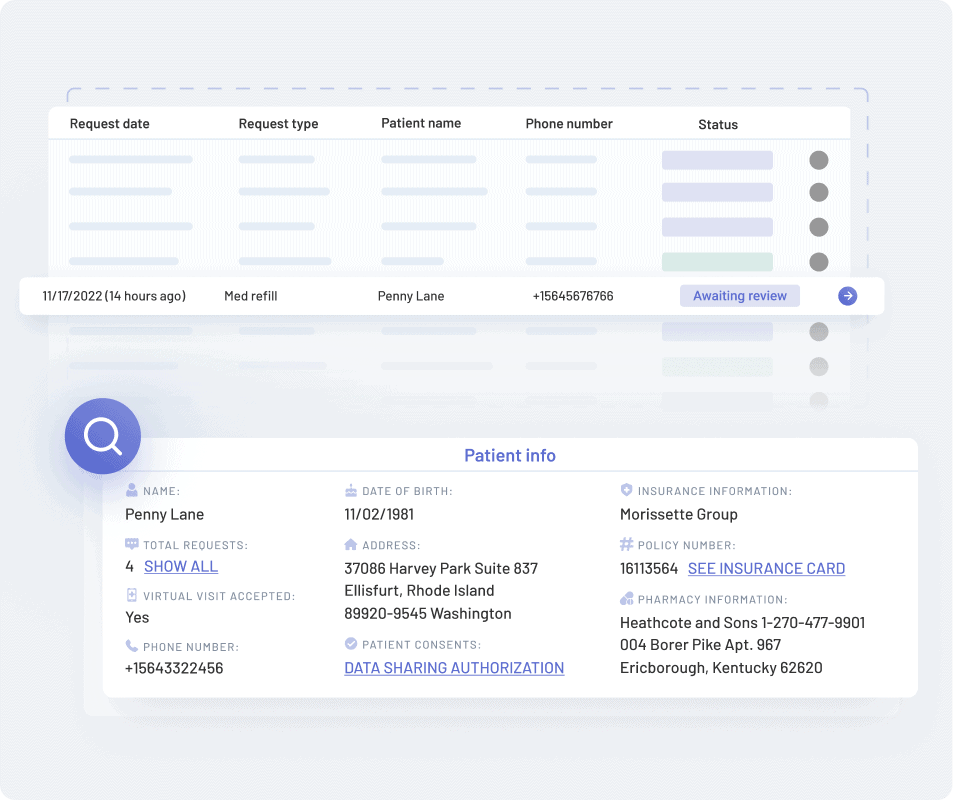Click the home icon beside Address
The image size is (953, 800).
point(350,545)
